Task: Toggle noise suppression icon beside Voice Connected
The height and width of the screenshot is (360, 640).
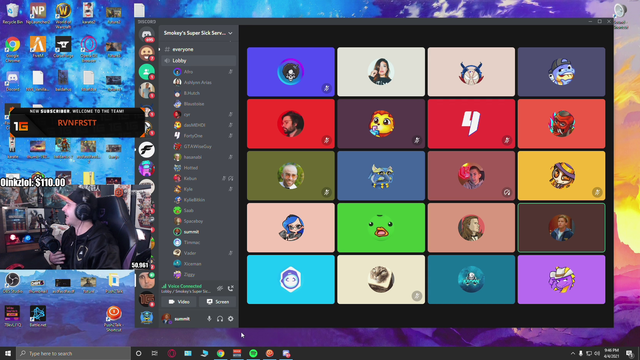Action: click(x=220, y=288)
